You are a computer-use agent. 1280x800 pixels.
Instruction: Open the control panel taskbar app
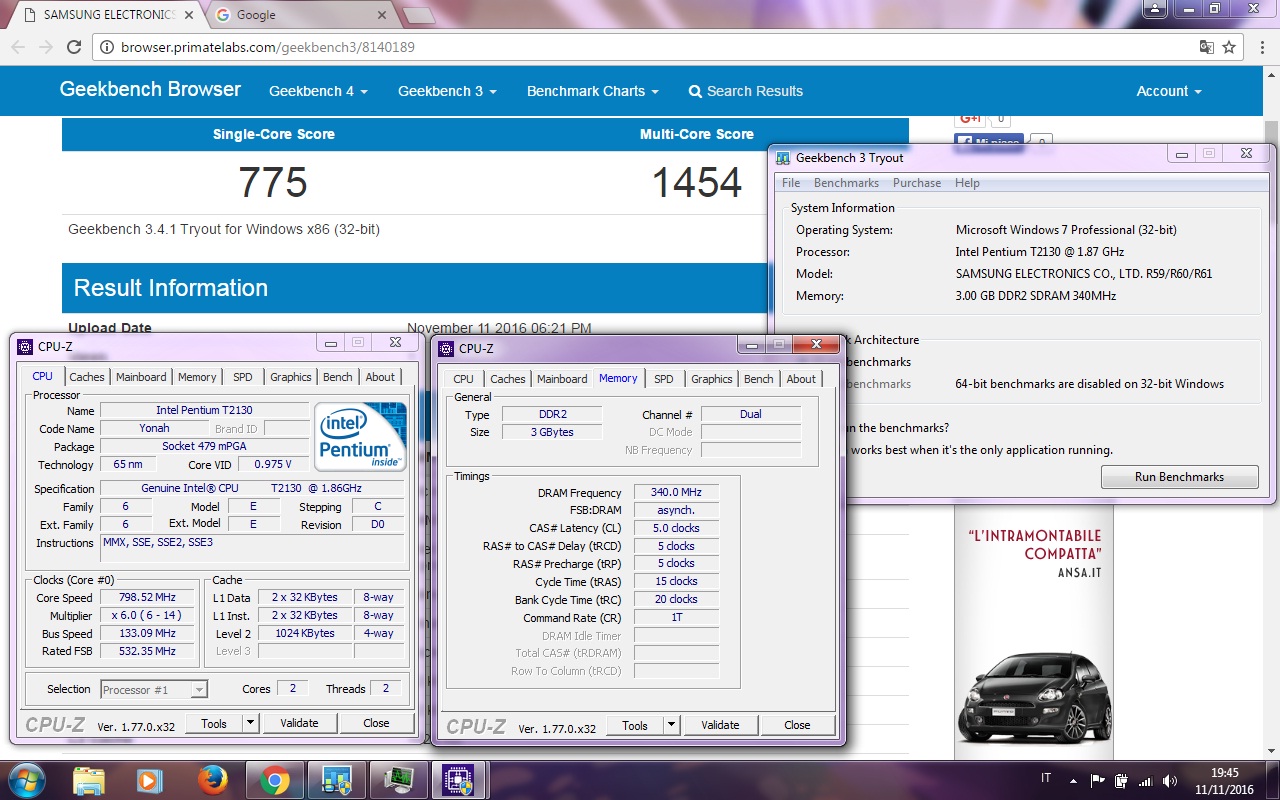coord(336,781)
